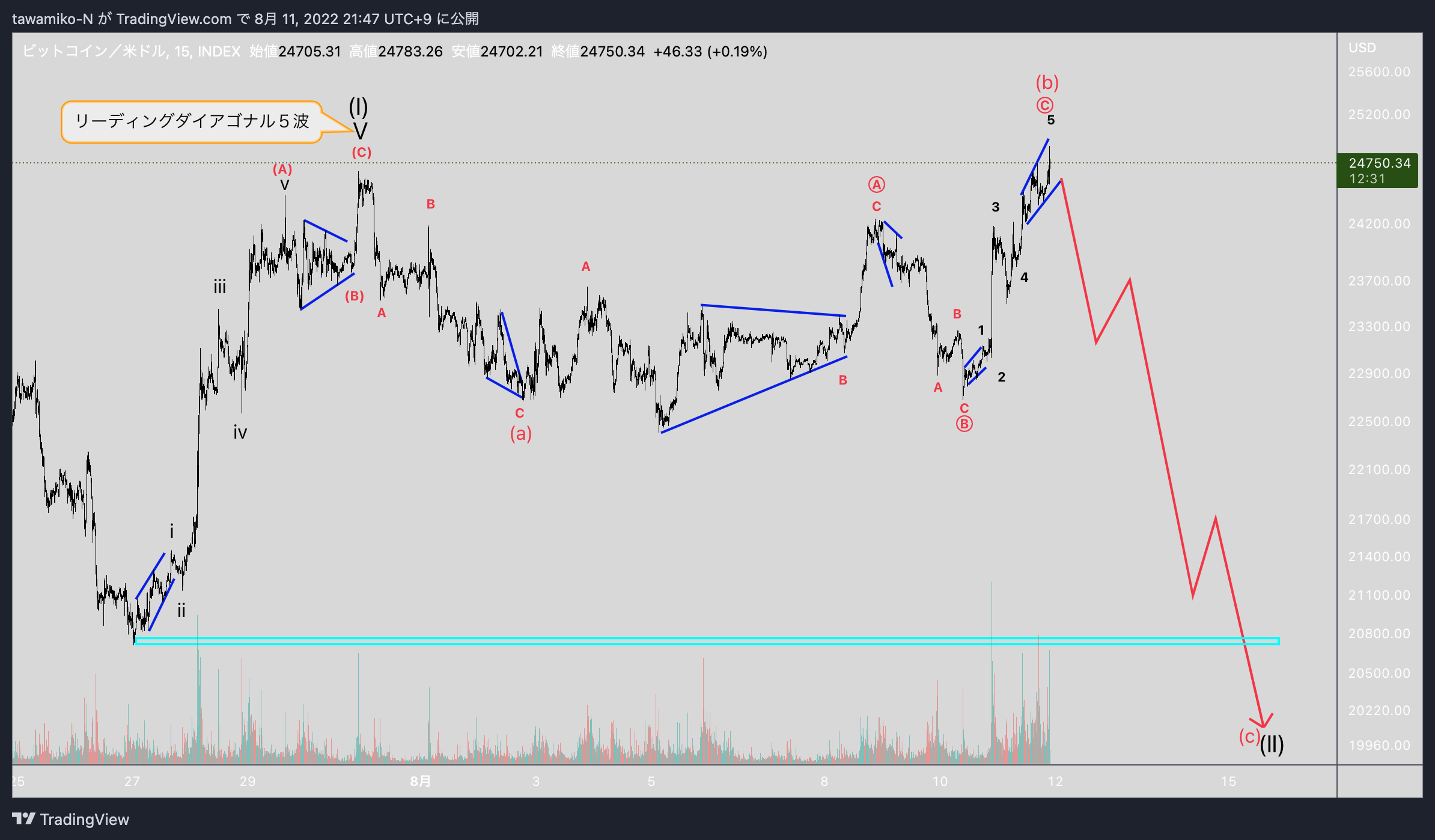The image size is (1435, 840).
Task: Click the circled Ⓐ wave label
Action: click(x=876, y=184)
